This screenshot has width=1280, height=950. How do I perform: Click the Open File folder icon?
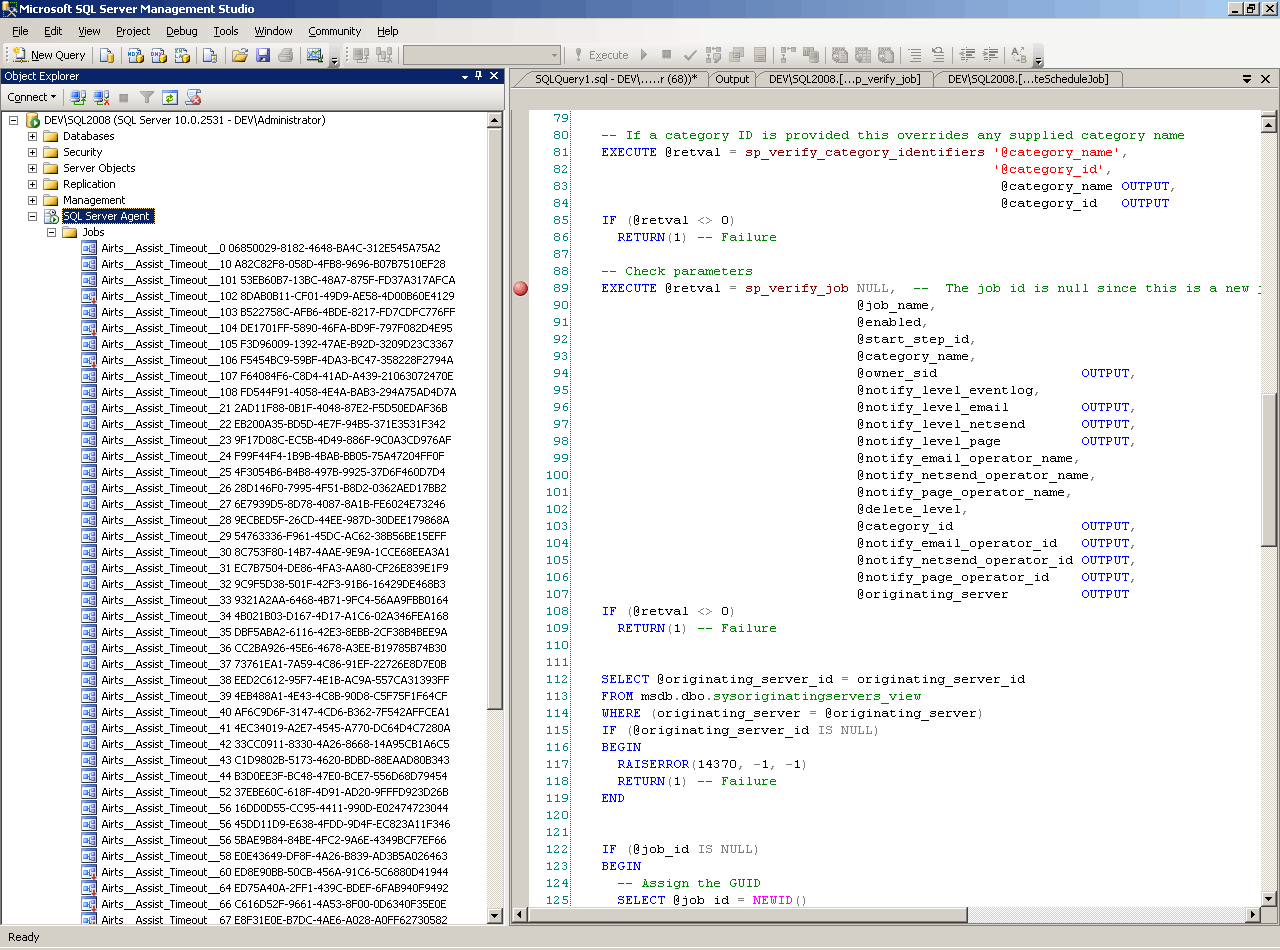(x=240, y=56)
